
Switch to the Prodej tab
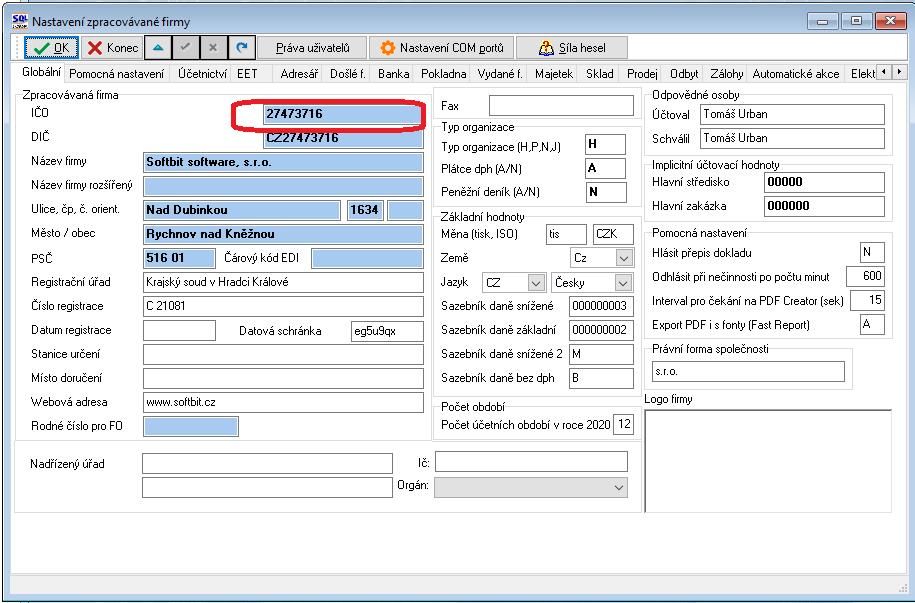pos(642,74)
